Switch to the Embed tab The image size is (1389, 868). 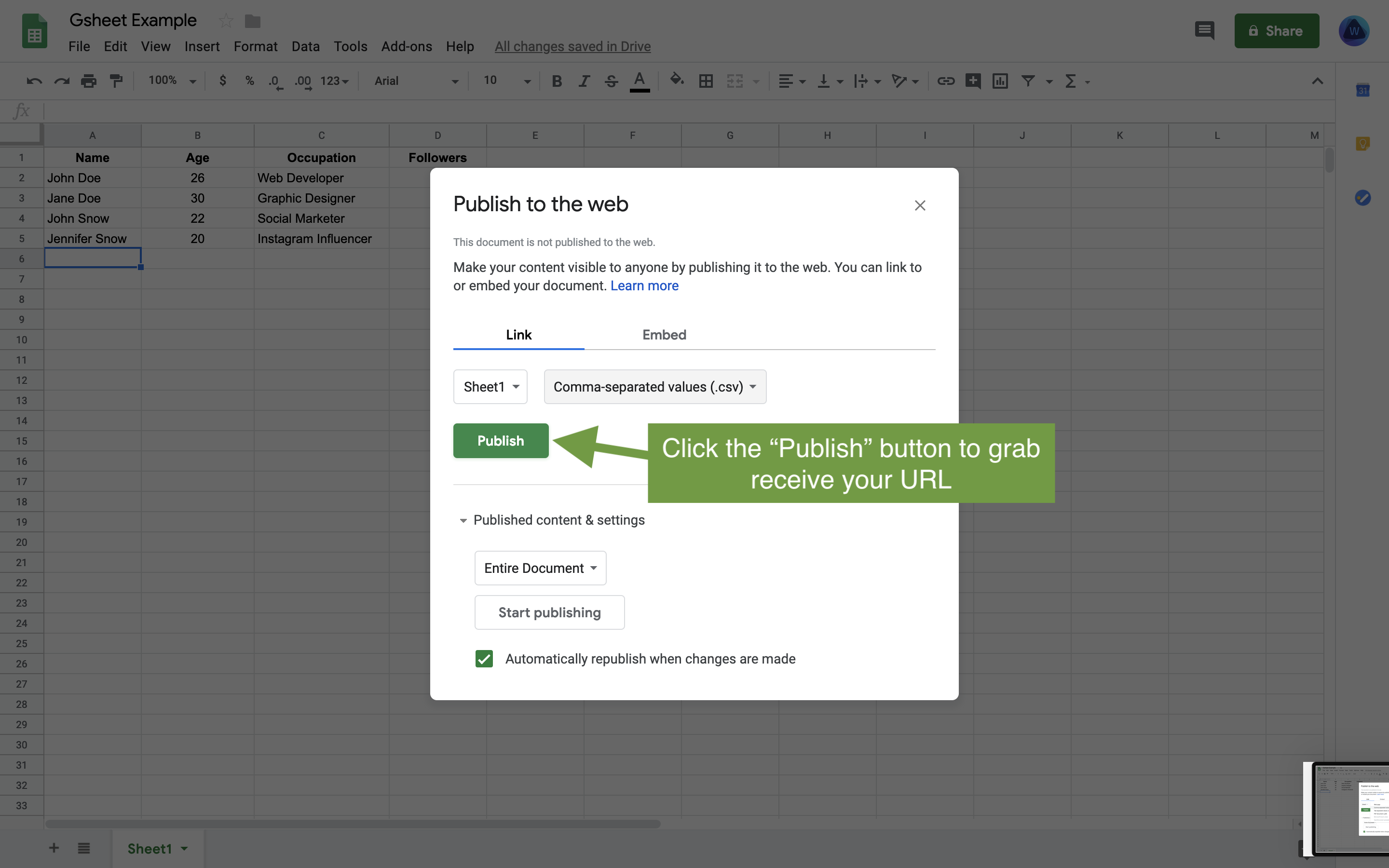(x=664, y=335)
